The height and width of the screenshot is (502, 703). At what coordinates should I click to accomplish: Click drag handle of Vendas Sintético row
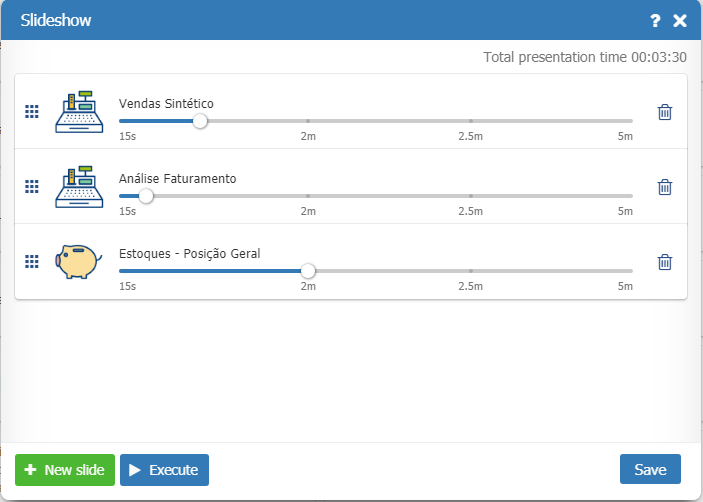pyautogui.click(x=32, y=112)
